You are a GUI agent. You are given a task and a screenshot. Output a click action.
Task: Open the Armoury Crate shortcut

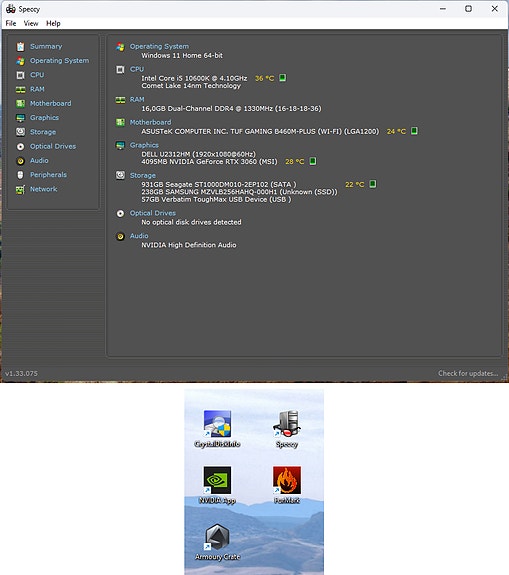(x=217, y=542)
